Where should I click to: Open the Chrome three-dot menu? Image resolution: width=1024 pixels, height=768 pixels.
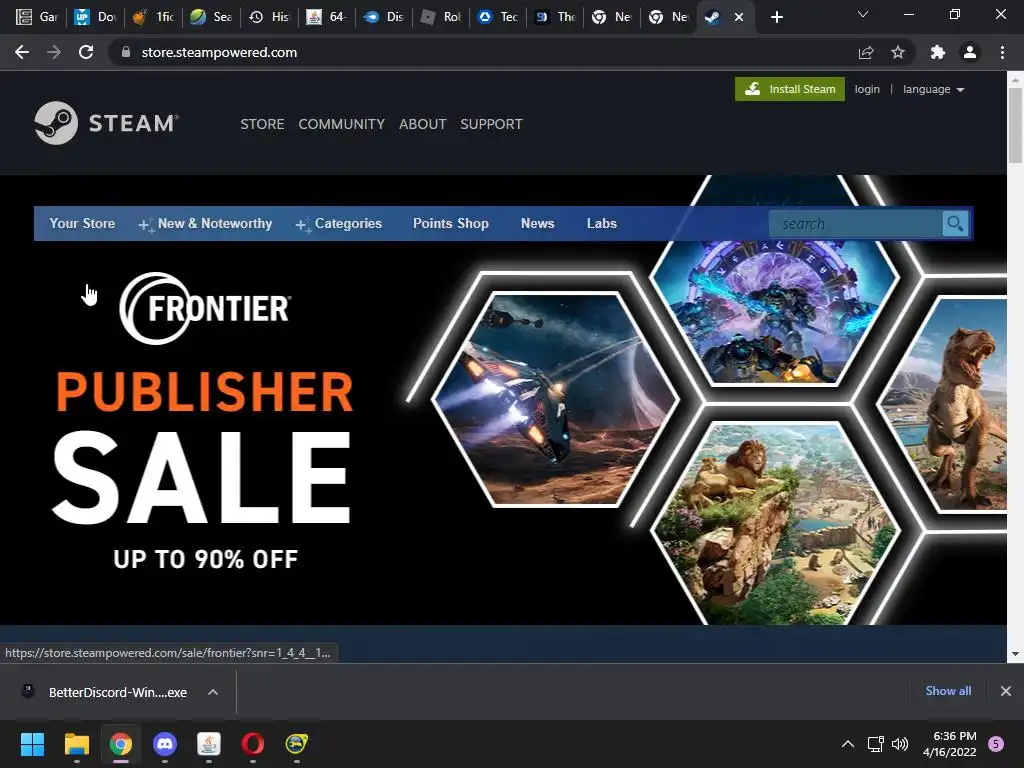coord(1002,52)
